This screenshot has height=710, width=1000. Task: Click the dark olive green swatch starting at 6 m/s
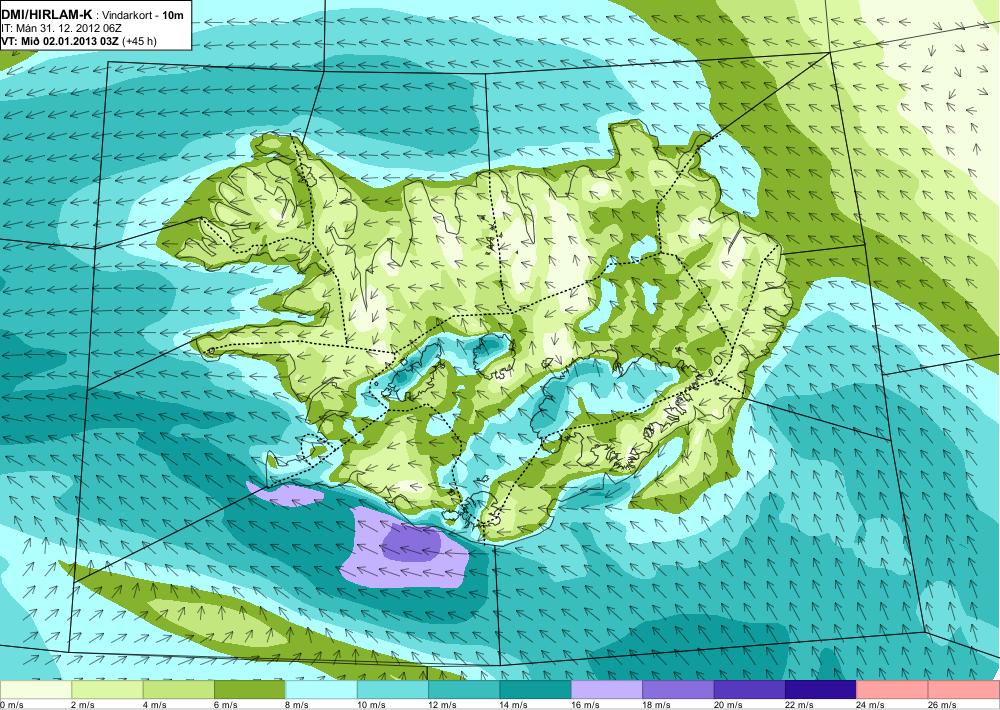tap(250, 690)
